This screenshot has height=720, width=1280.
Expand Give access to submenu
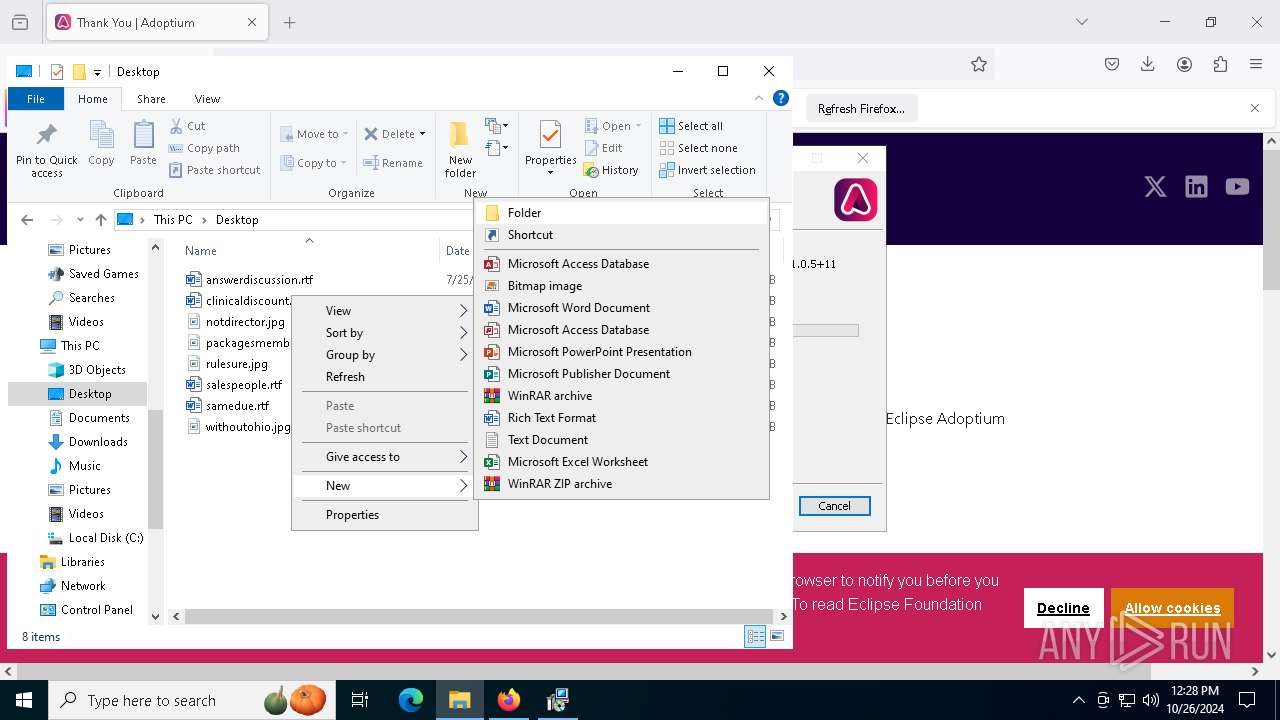(385, 457)
